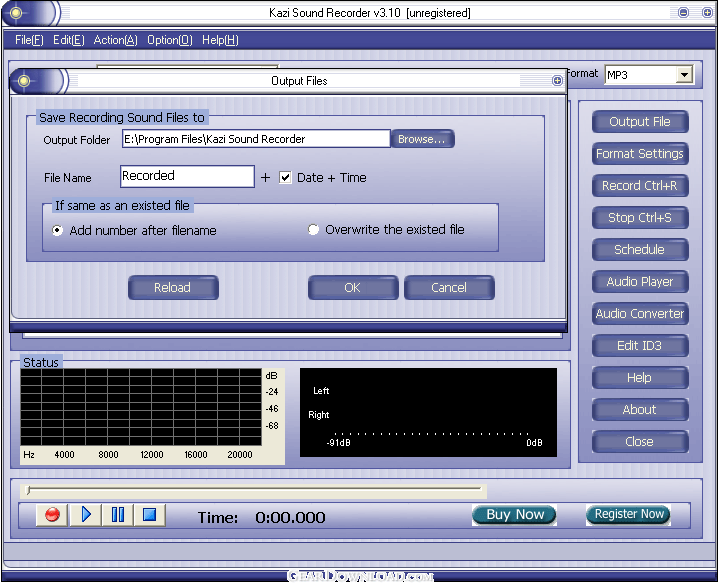Start recording with the red record button

(52, 515)
